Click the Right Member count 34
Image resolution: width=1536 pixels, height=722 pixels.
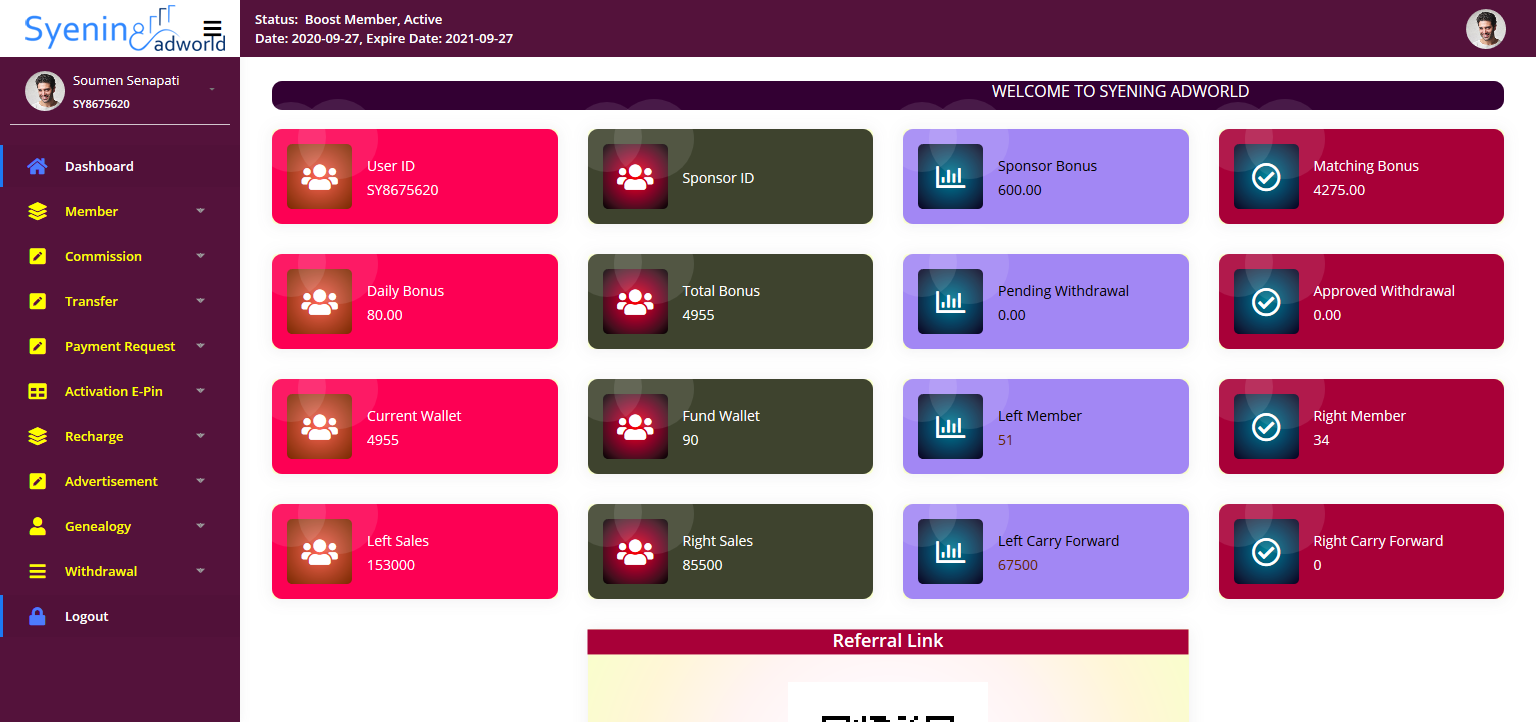tap(1321, 440)
